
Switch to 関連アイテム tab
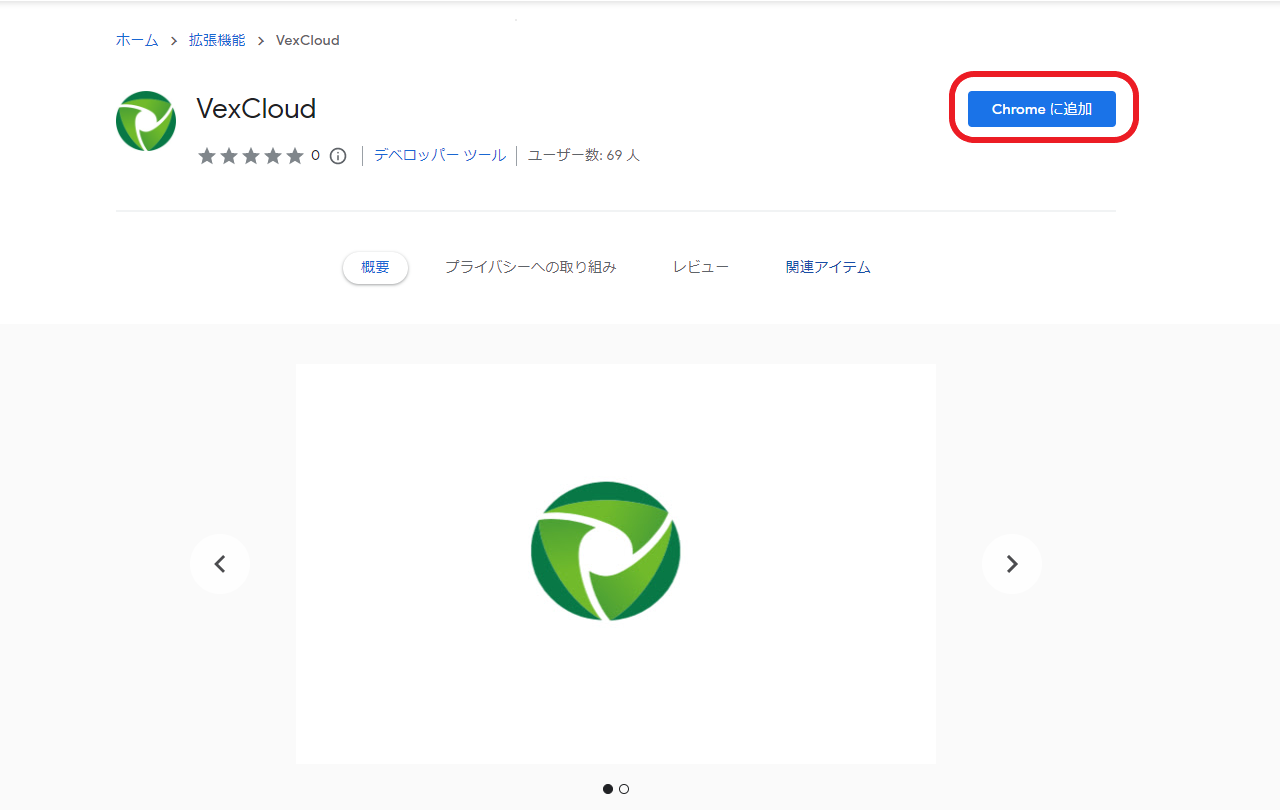pos(828,268)
